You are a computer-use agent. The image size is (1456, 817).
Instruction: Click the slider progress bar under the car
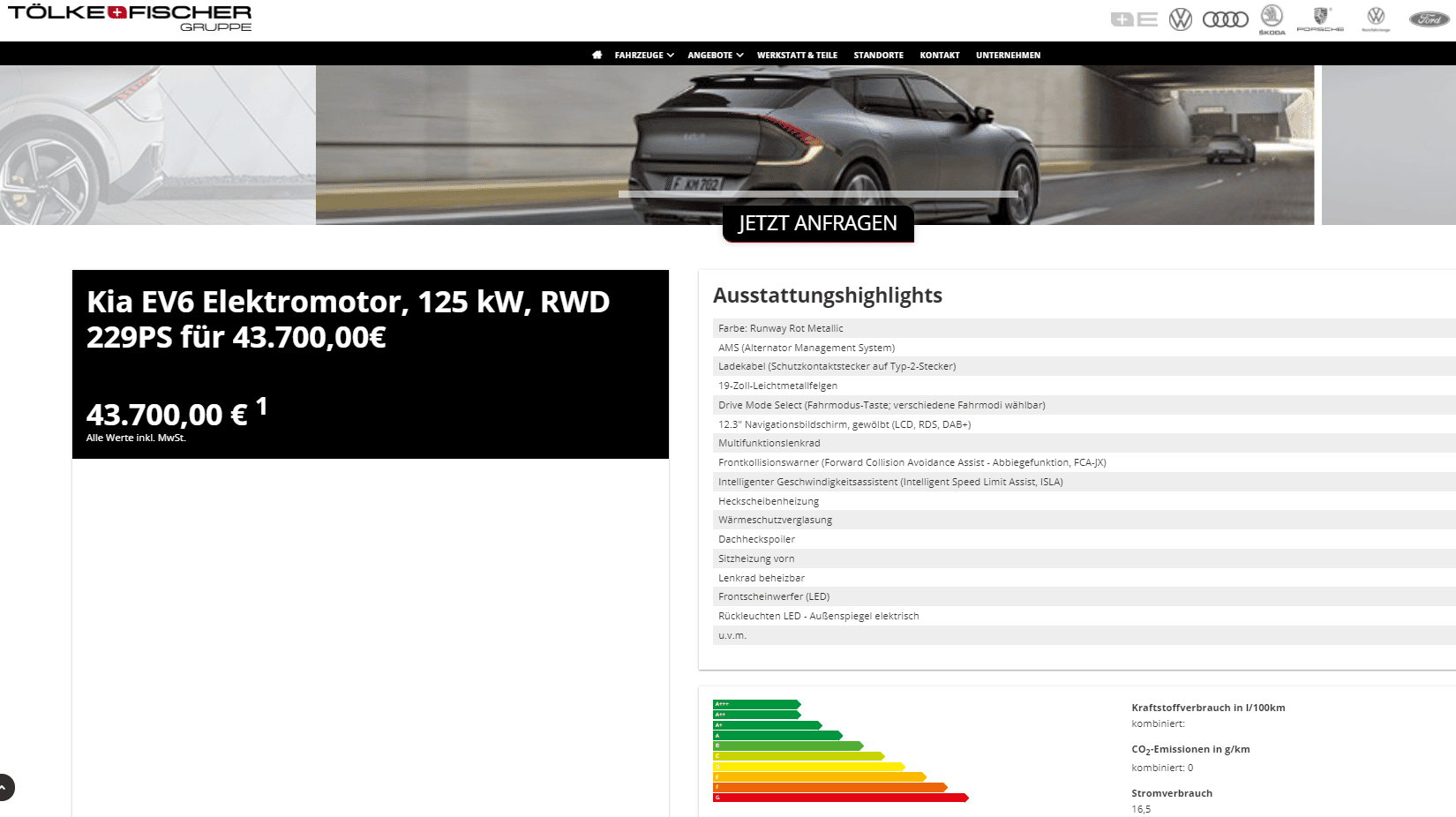point(818,194)
